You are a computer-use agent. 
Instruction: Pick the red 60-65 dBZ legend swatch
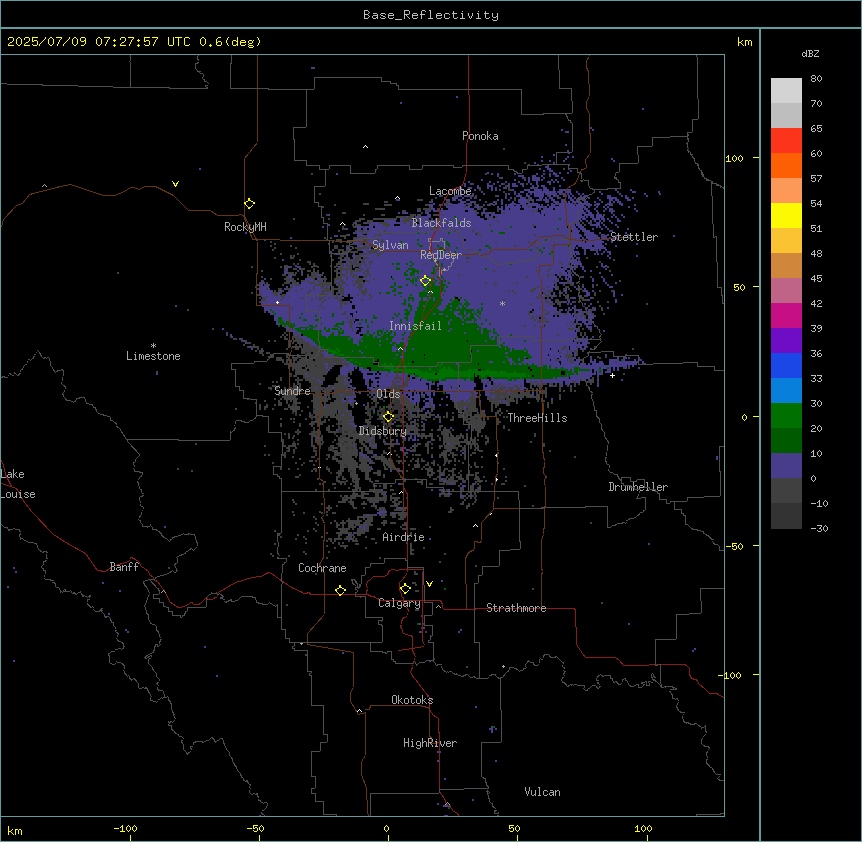(786, 141)
